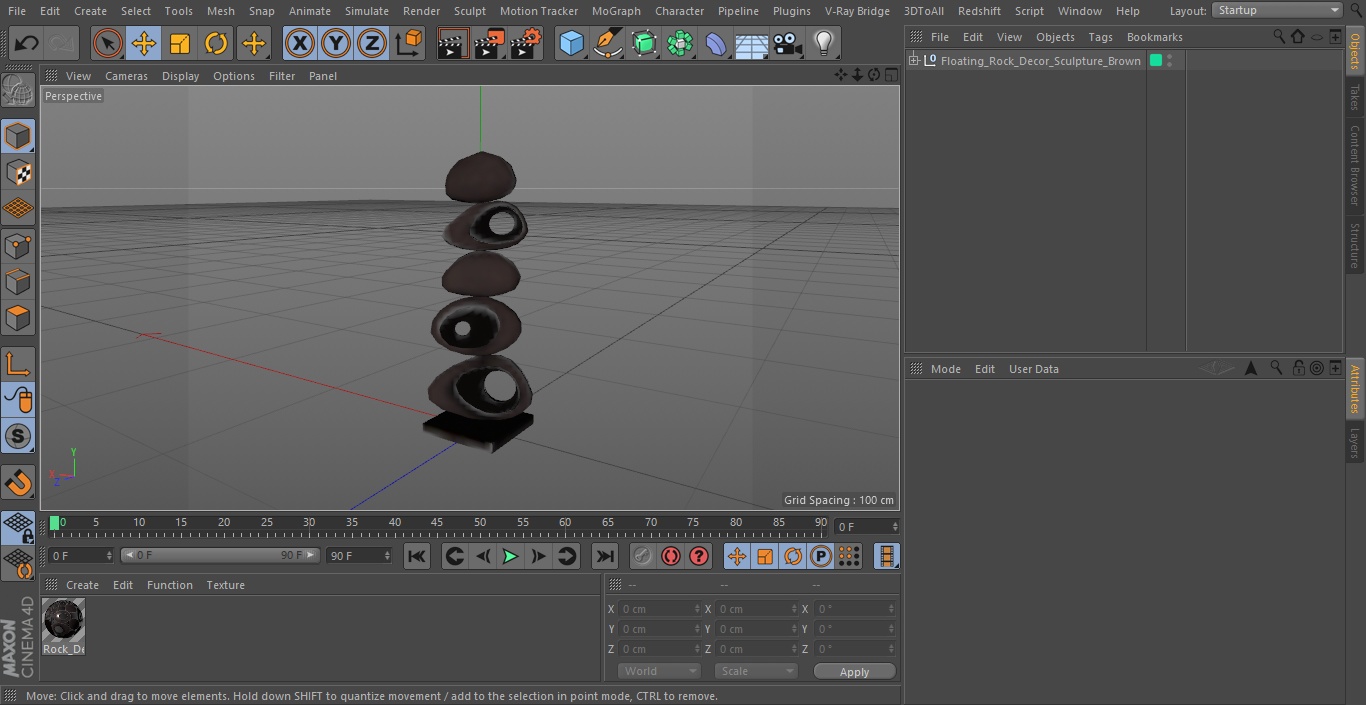
Task: Toggle the X axis lock
Action: (299, 43)
